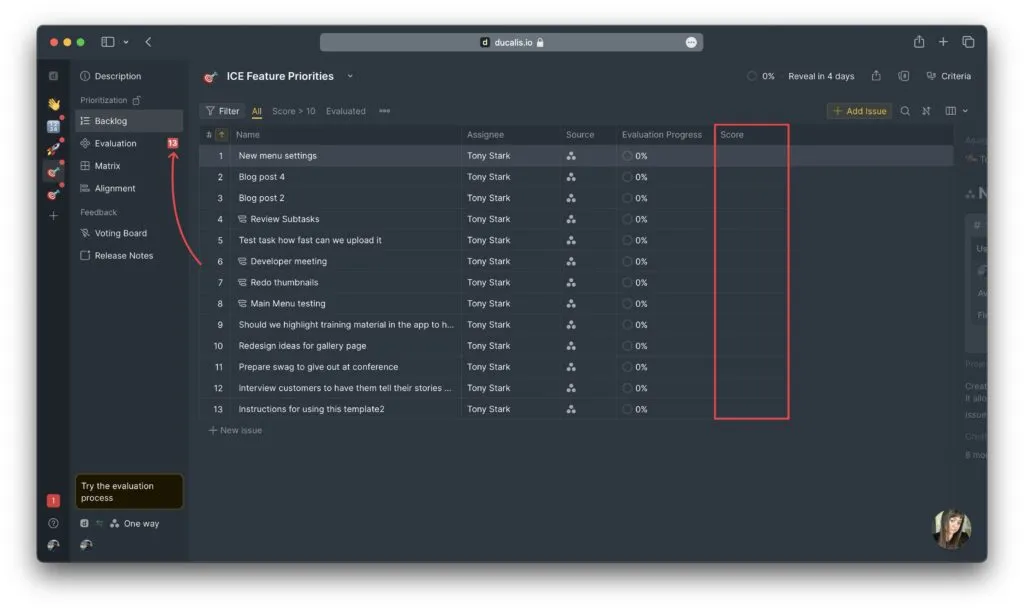This screenshot has height=611, width=1024.
Task: Expand the ICE Feature Priorities title dropdown
Action: pyautogui.click(x=350, y=76)
